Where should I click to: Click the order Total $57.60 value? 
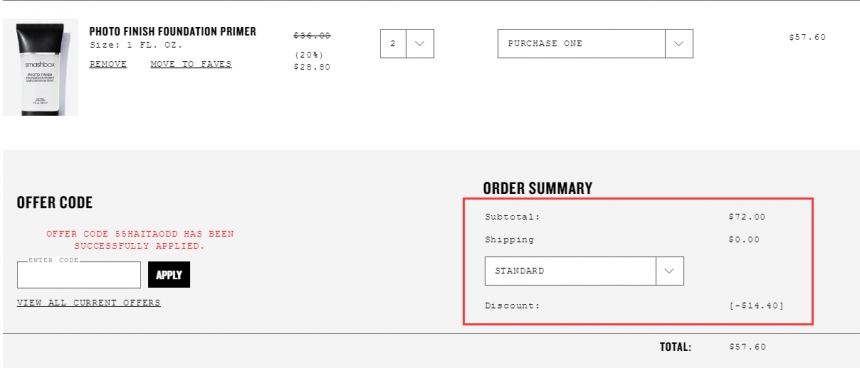click(747, 347)
